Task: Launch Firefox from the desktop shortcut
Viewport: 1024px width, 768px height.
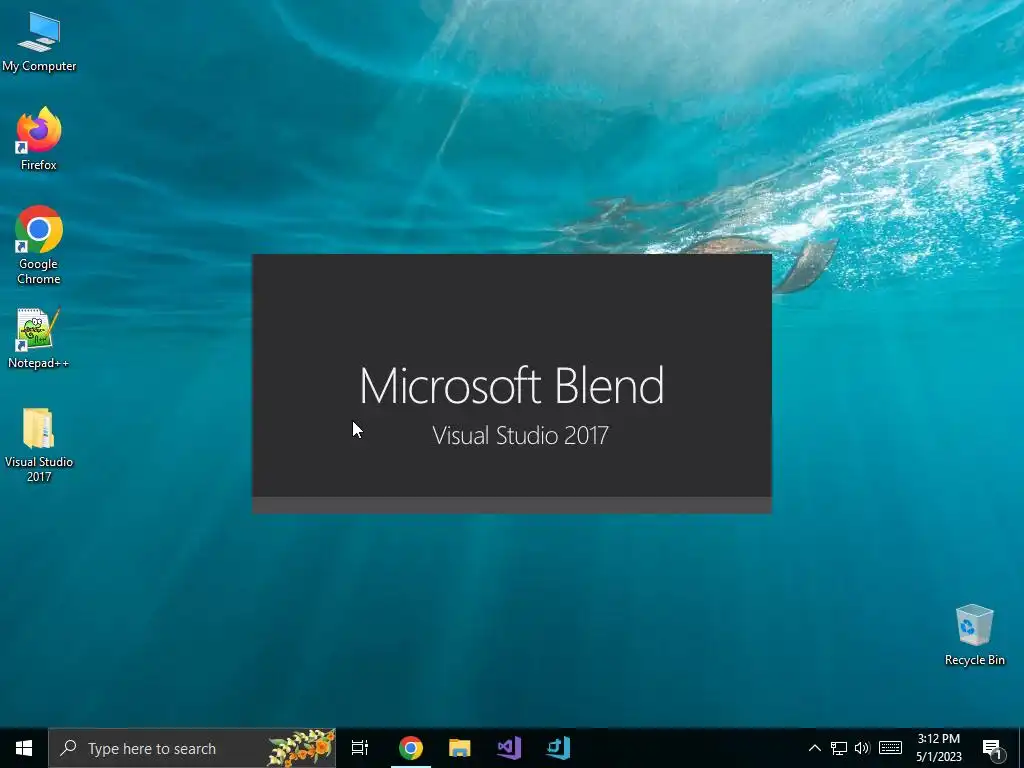Action: click(x=39, y=138)
